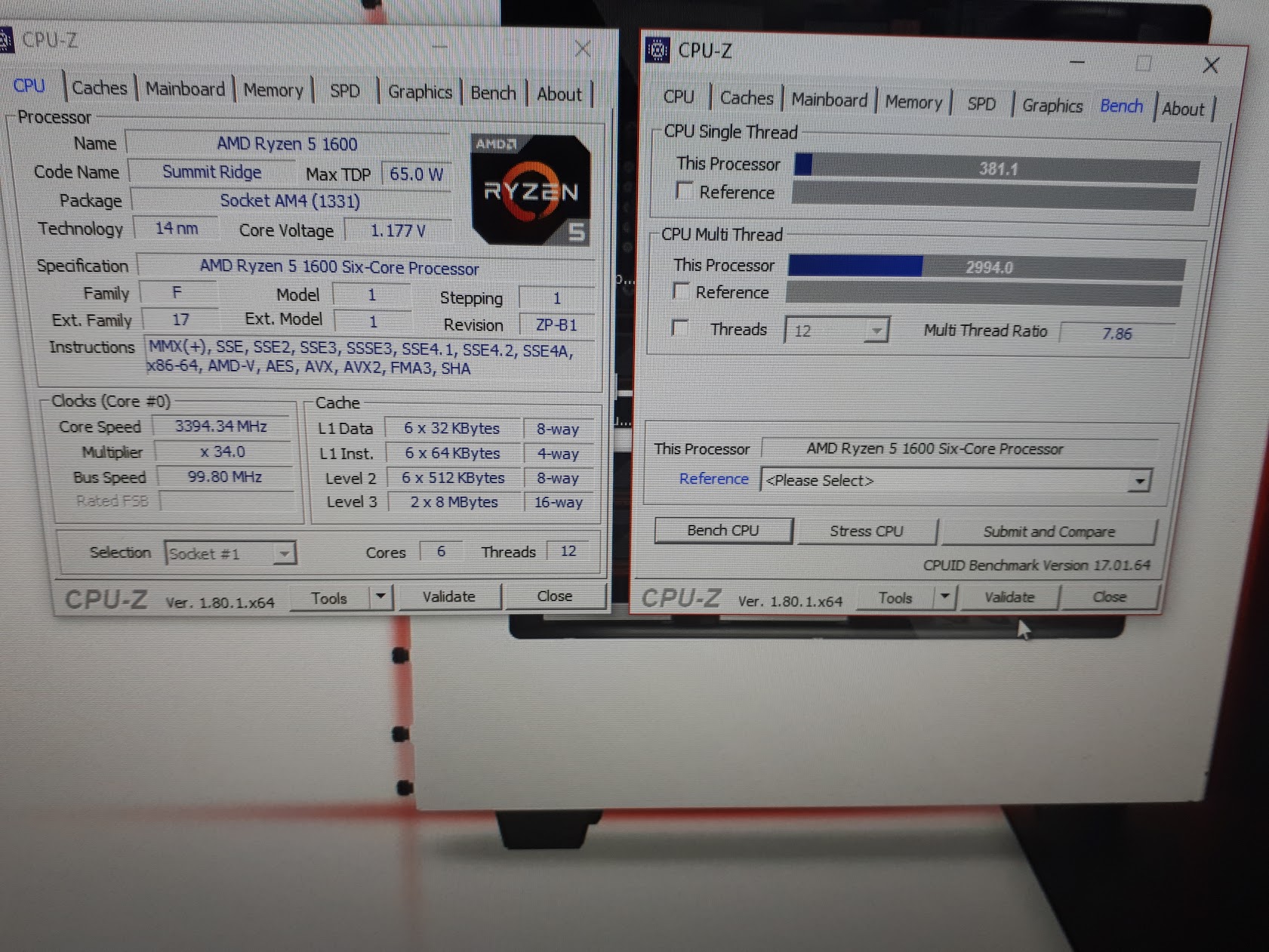Open Memory tab in left CPU-Z window

[273, 91]
